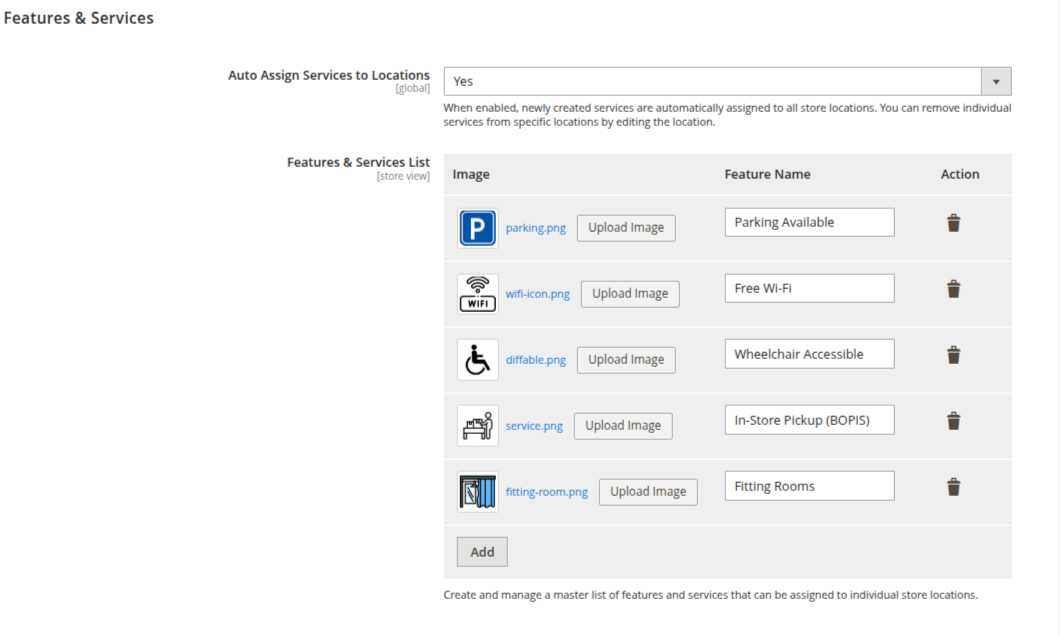Click the service desk icon thumbnail
1060x636 pixels.
click(477, 426)
